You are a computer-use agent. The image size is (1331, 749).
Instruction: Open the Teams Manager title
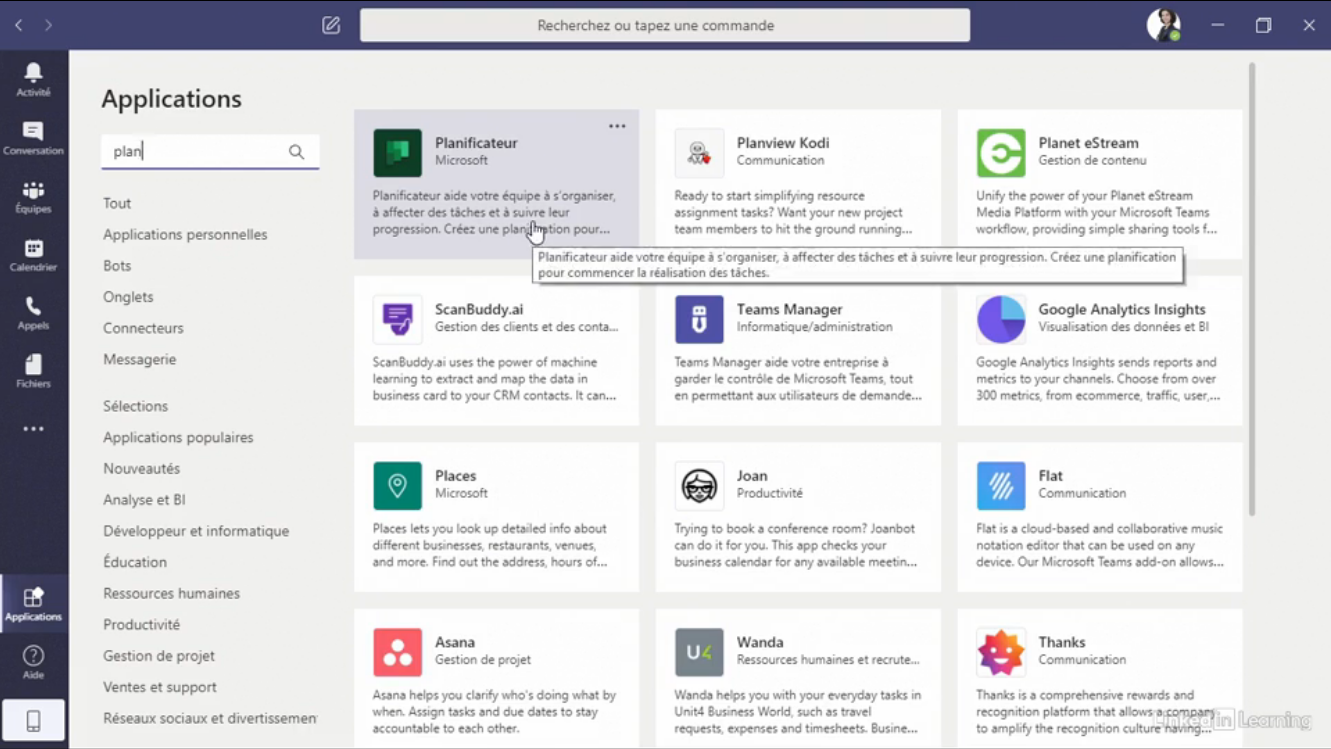pyautogui.click(x=790, y=309)
